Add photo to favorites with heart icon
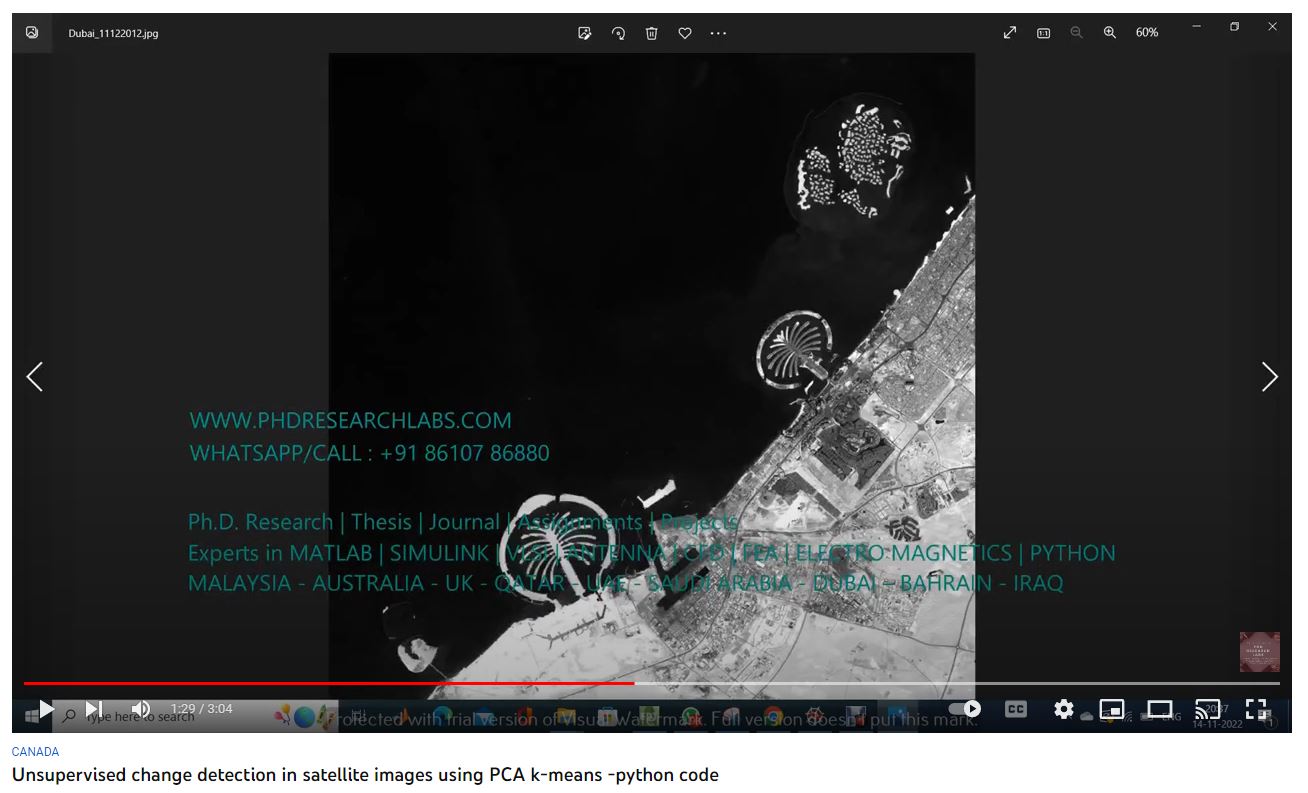This screenshot has width=1308, height=793. coord(685,33)
